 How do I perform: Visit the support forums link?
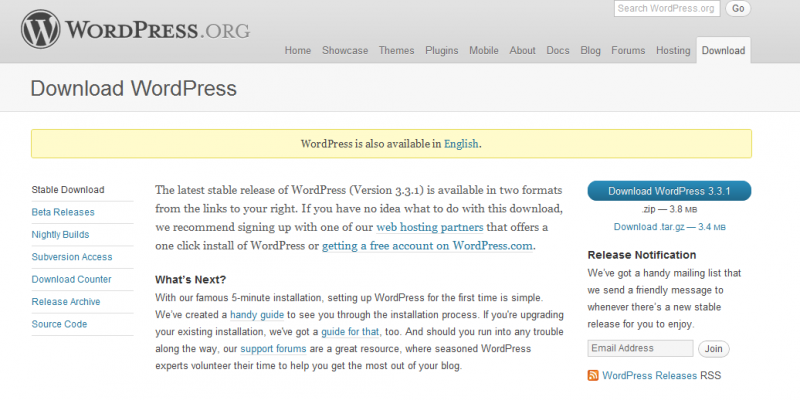273,349
